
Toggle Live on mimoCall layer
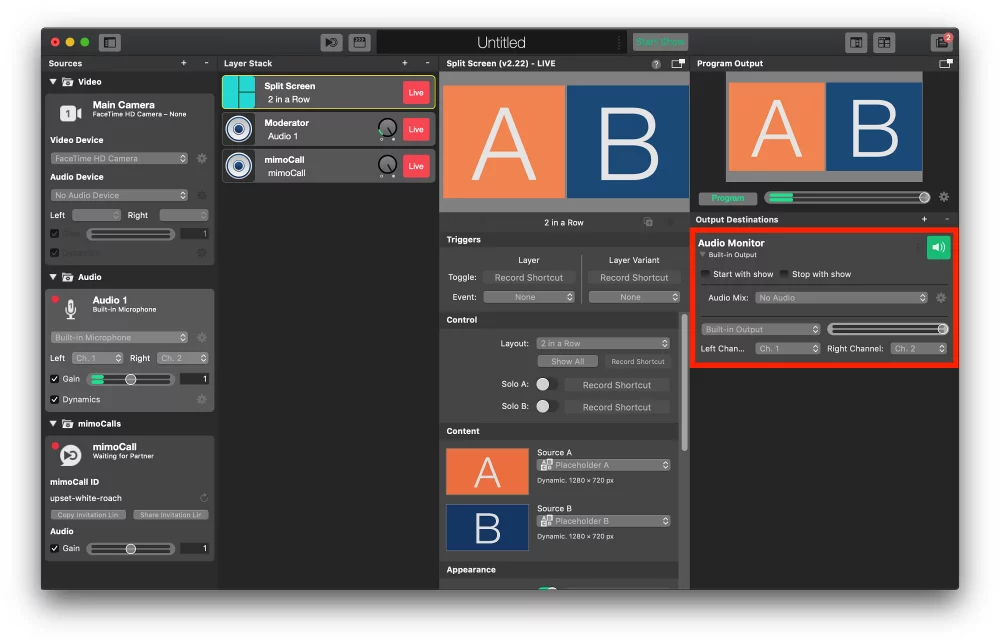pyautogui.click(x=416, y=166)
